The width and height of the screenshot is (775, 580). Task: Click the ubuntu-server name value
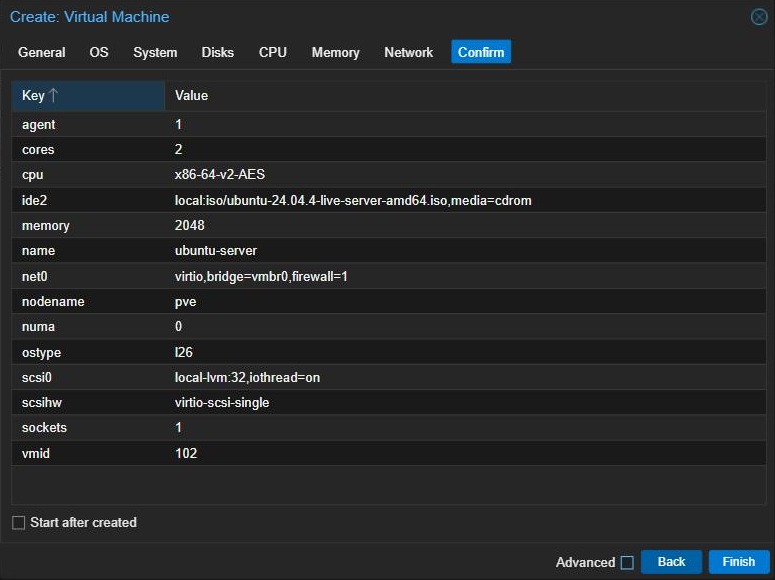click(x=216, y=251)
